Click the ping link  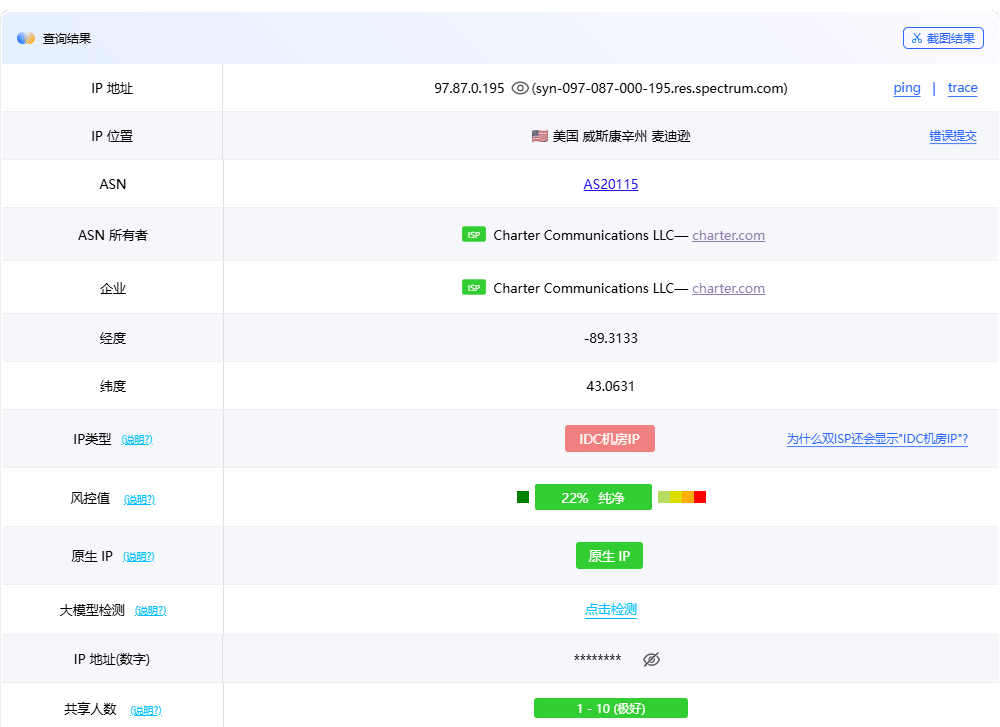[x=906, y=88]
